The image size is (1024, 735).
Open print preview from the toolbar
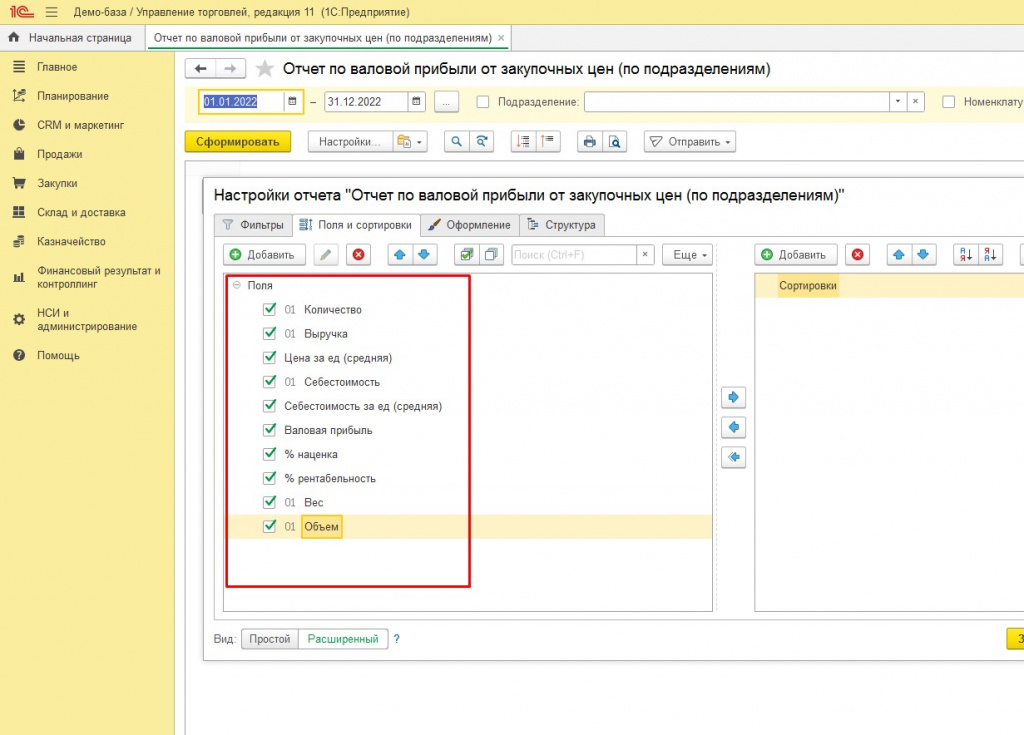tap(615, 142)
